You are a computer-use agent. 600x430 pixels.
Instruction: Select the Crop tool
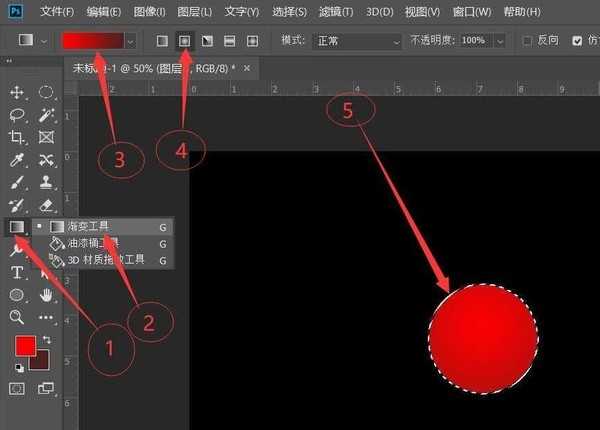coord(16,137)
